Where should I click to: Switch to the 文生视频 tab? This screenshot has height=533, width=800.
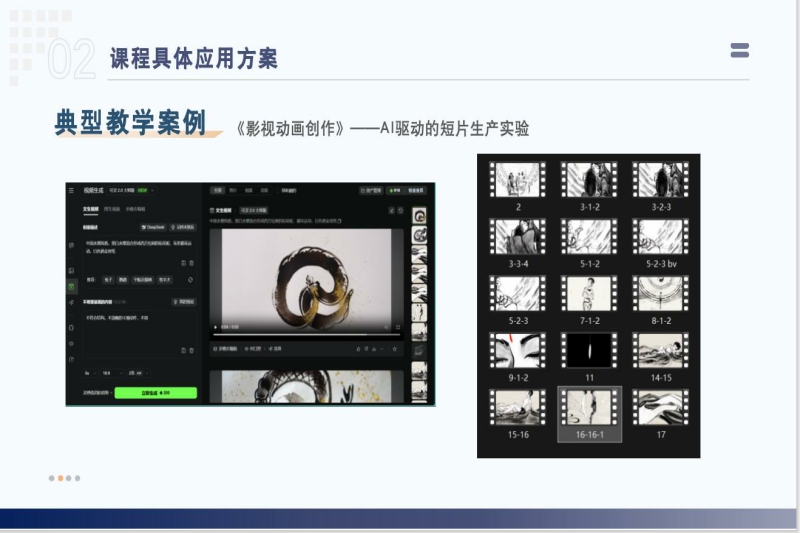click(90, 210)
